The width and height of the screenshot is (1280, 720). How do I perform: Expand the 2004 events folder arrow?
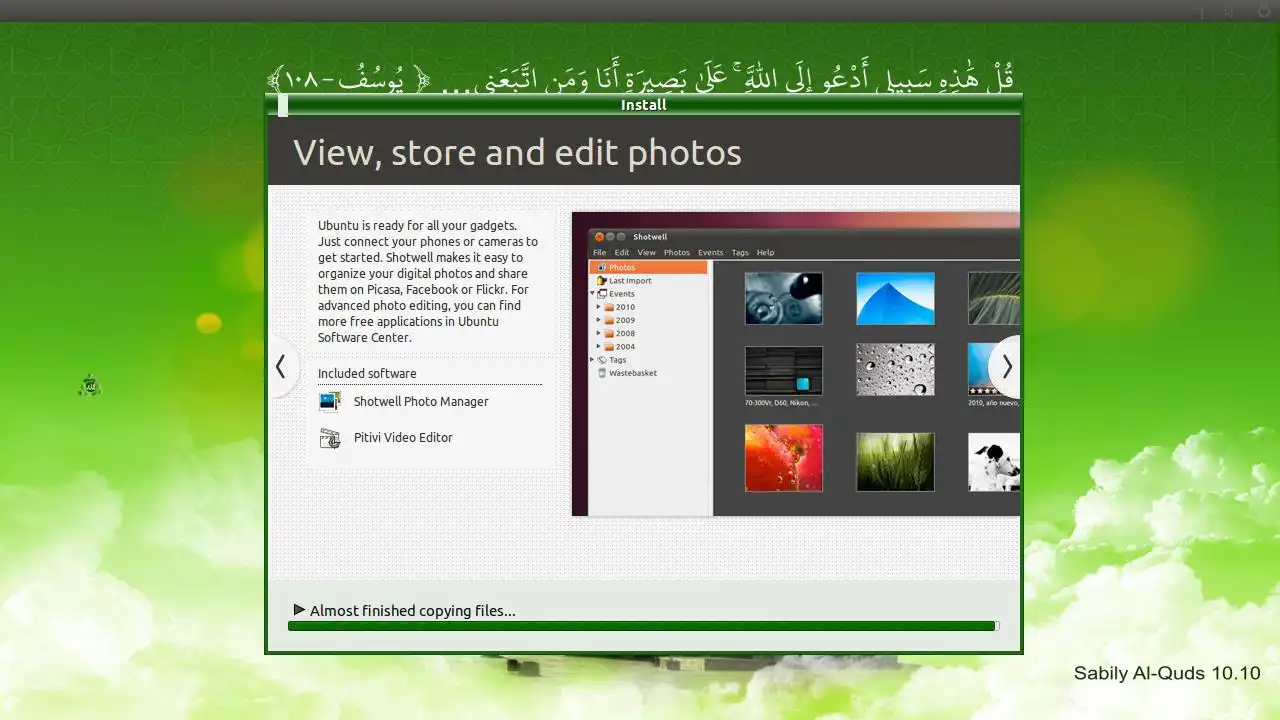click(599, 347)
